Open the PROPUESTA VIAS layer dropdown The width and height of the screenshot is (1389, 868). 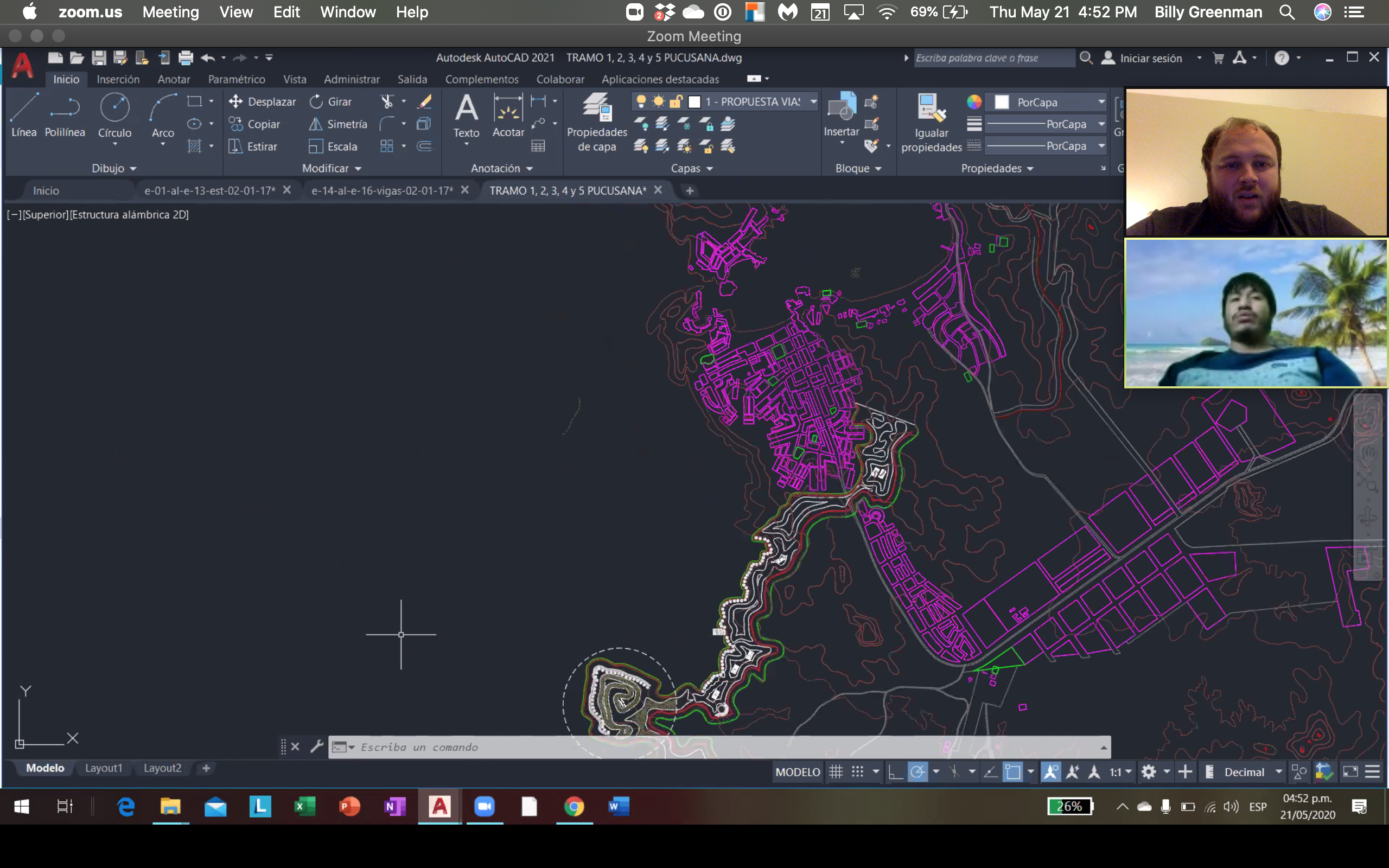(813, 101)
